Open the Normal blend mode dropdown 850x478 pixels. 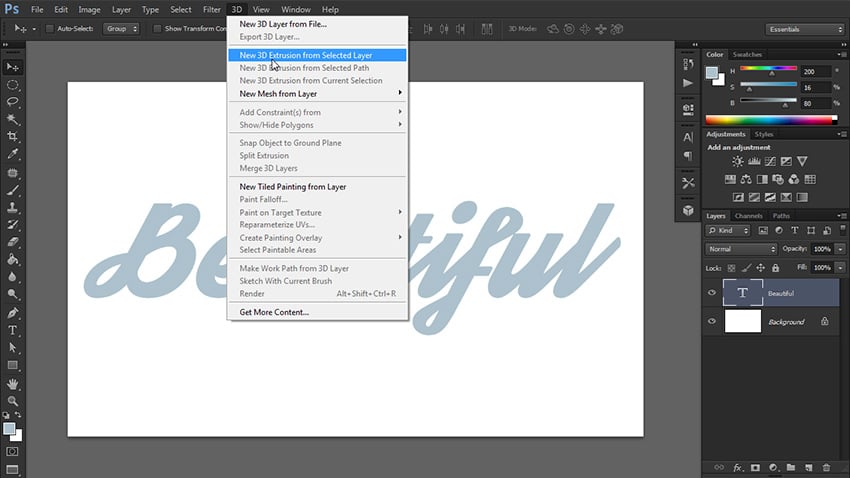pyautogui.click(x=740, y=248)
